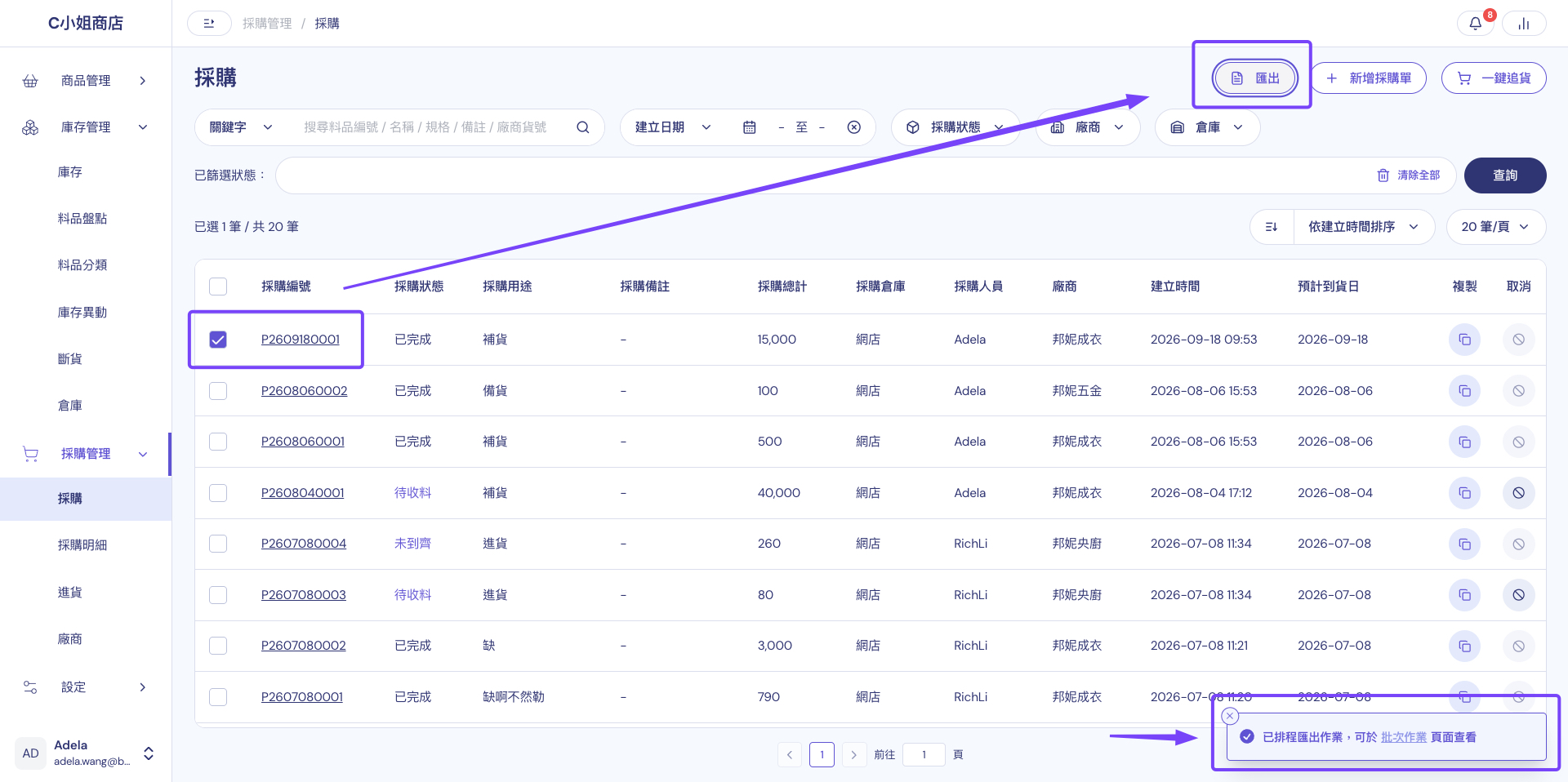Check the P2608060001 row checkbox
Viewport: 1568px width, 782px height.
point(218,442)
